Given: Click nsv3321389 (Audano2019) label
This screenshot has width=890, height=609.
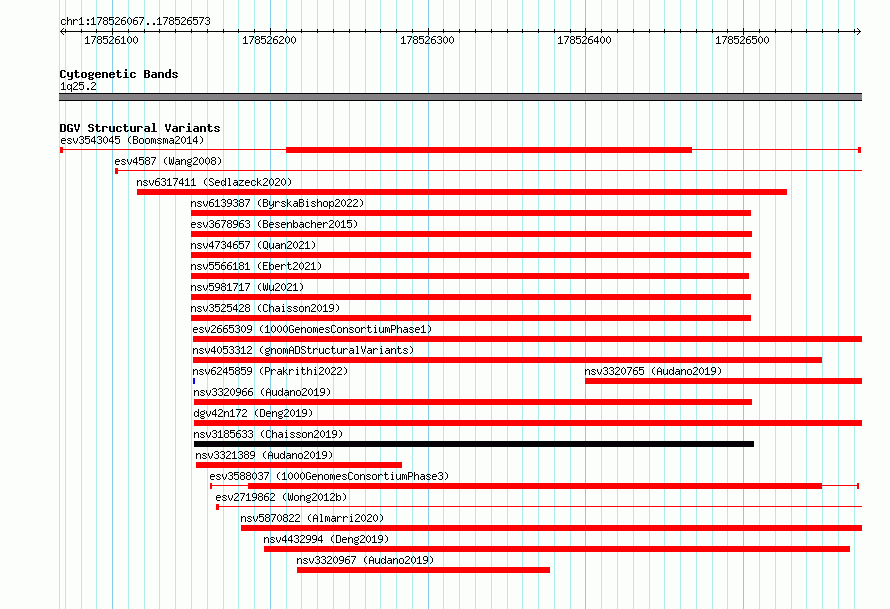Looking at the screenshot, I should point(265,455).
